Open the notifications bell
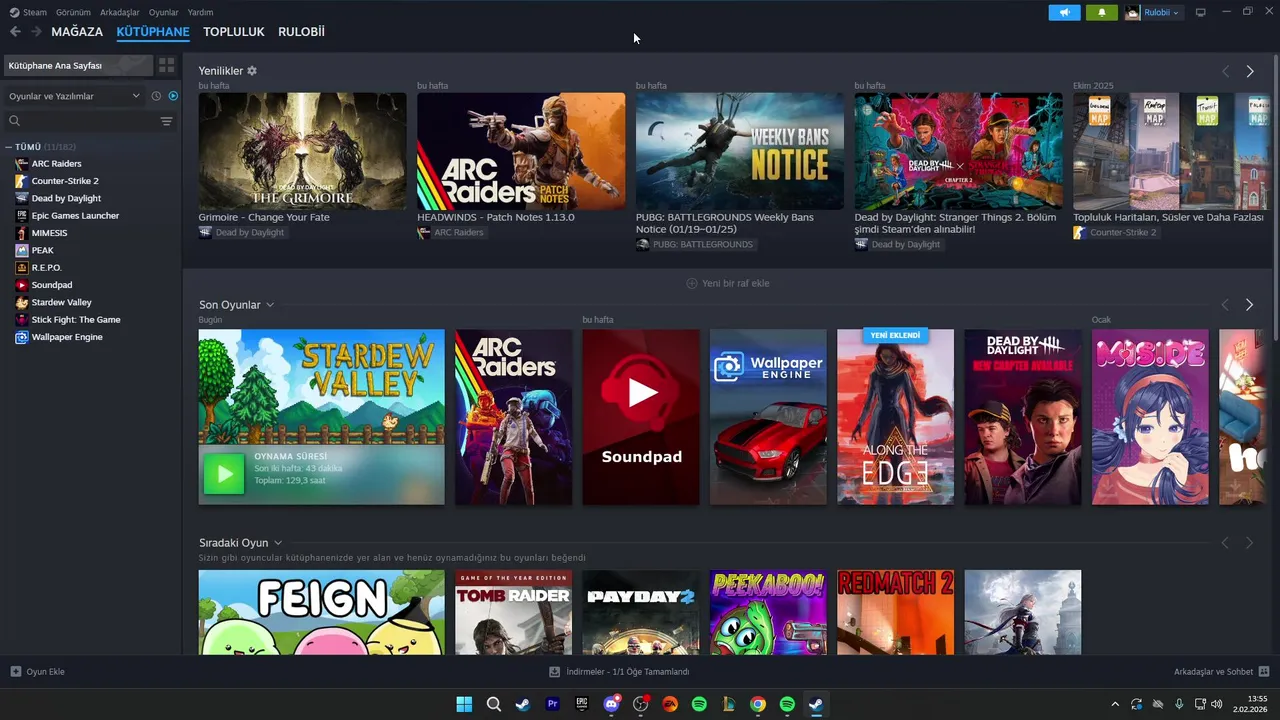This screenshot has height=720, width=1280. pos(1102,13)
